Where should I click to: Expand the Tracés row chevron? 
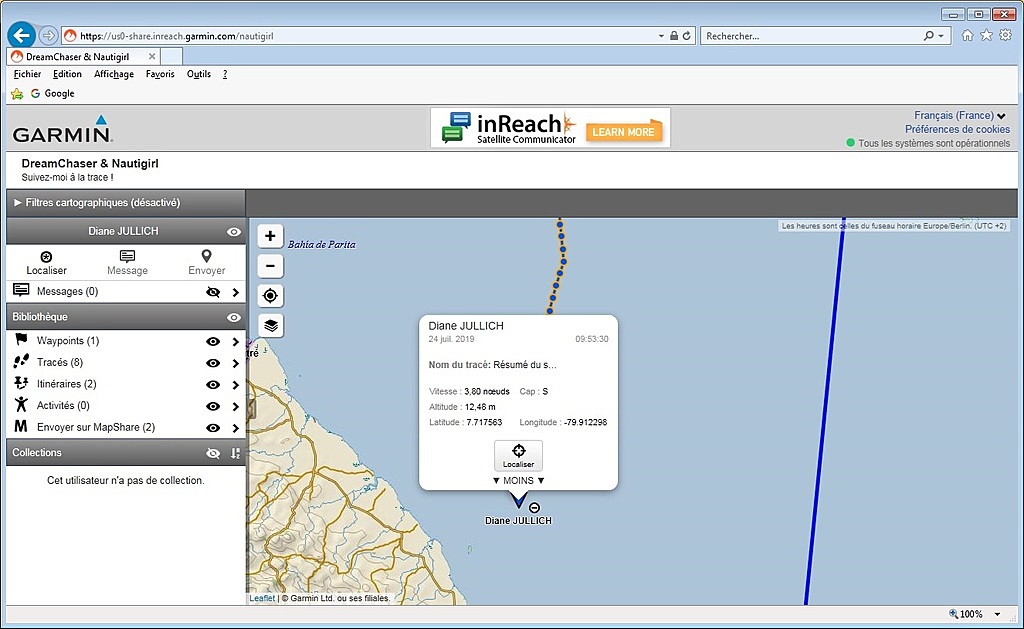click(236, 363)
